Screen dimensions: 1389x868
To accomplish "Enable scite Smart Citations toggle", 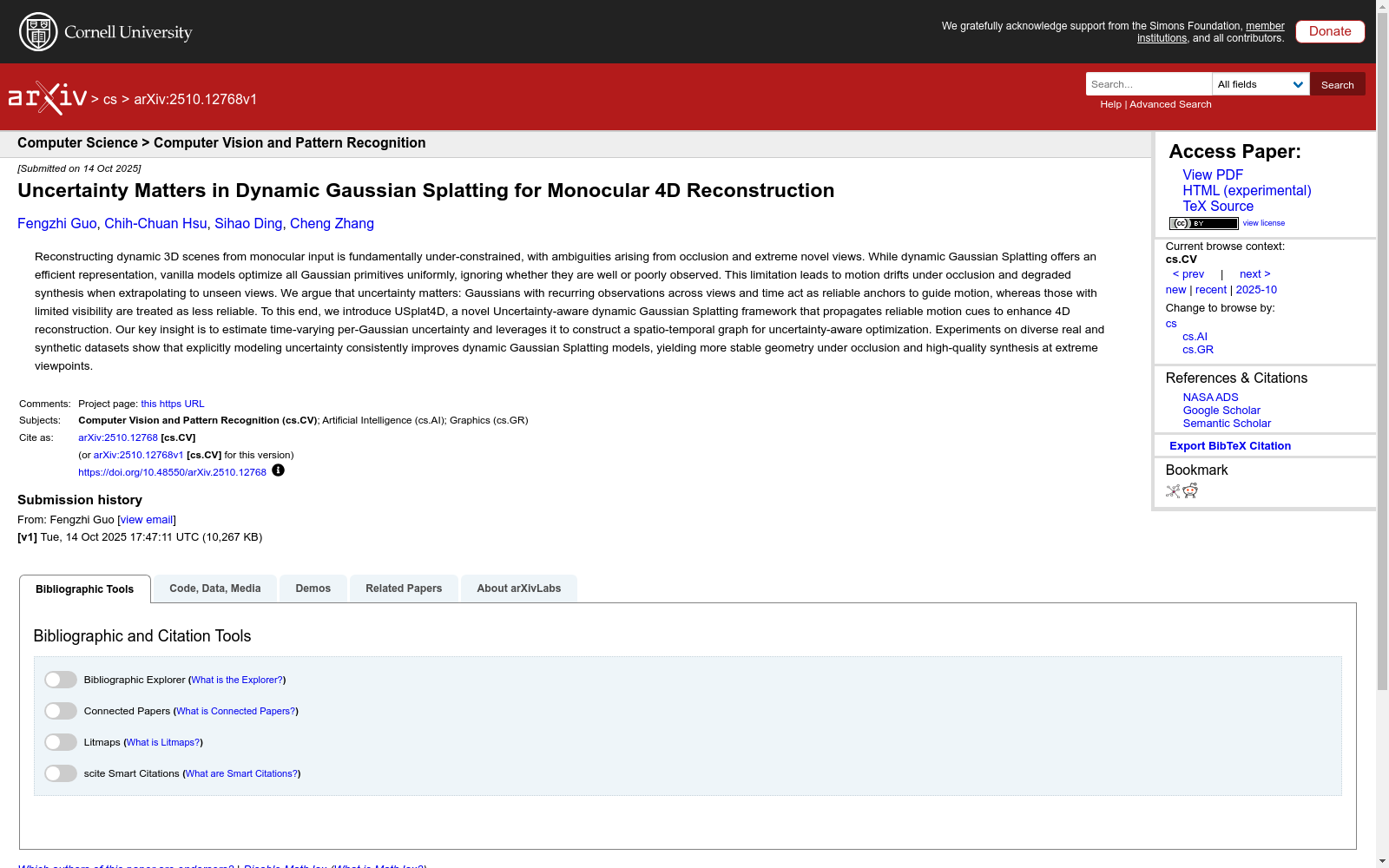I will [61, 773].
